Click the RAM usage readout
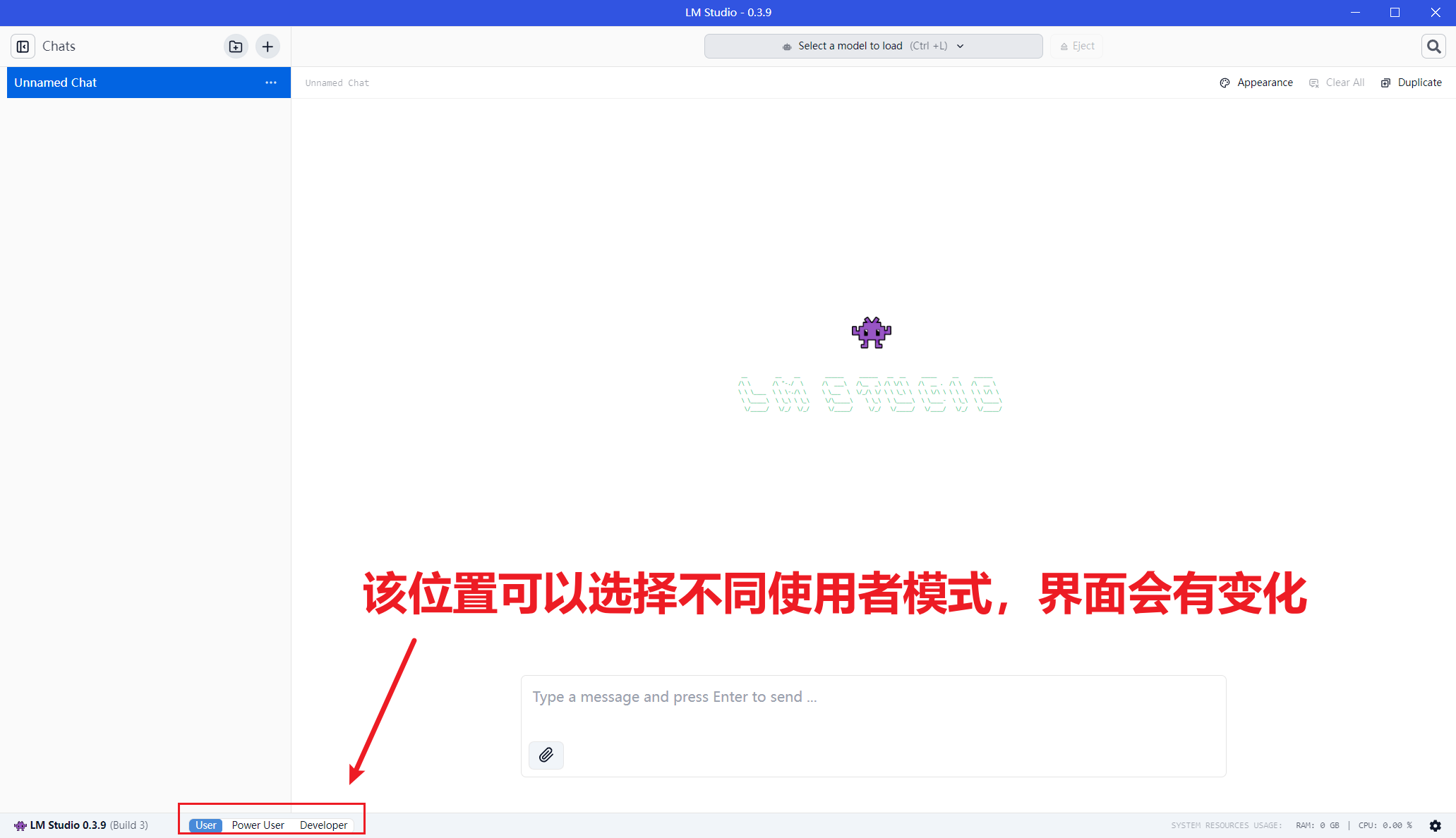 tap(1318, 825)
